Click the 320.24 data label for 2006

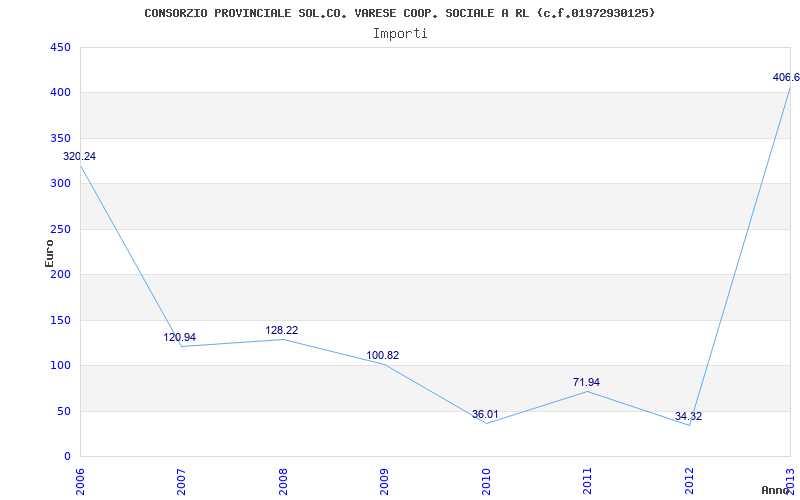click(80, 157)
